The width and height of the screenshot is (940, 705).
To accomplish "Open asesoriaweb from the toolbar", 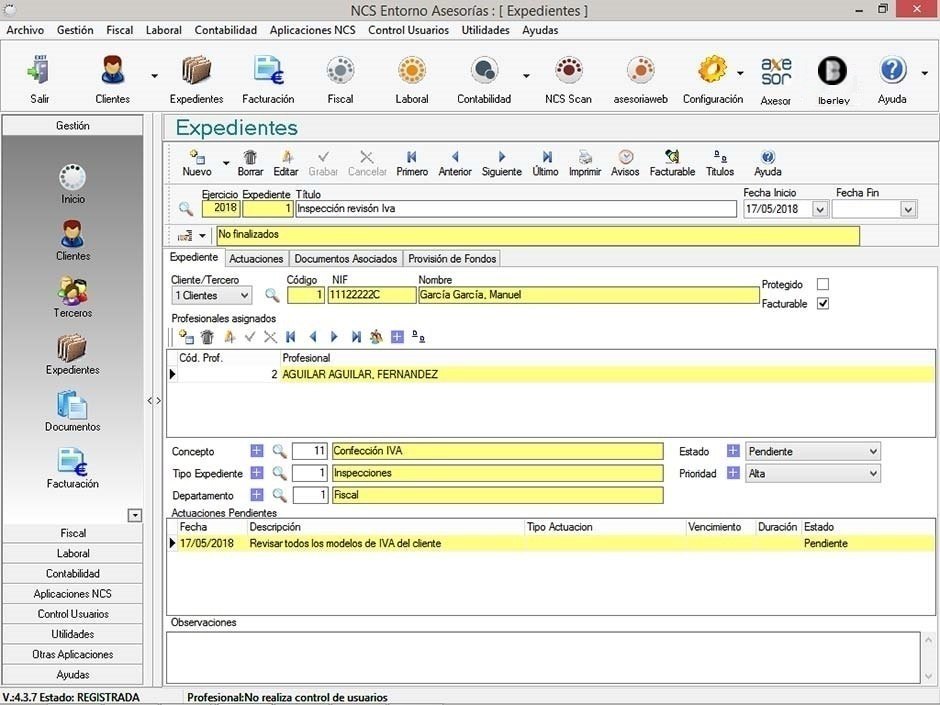I will 640,76.
